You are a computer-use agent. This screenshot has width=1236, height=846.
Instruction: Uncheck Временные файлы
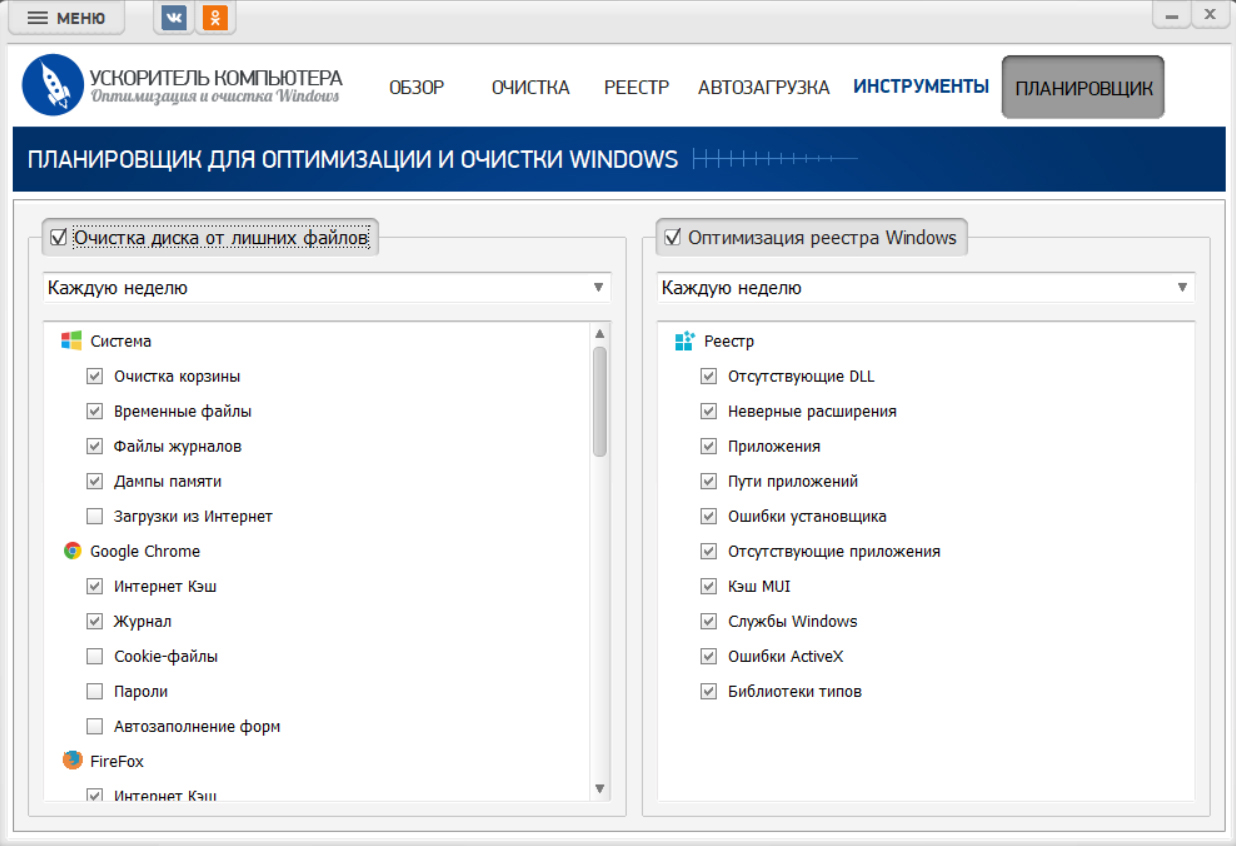(x=95, y=412)
